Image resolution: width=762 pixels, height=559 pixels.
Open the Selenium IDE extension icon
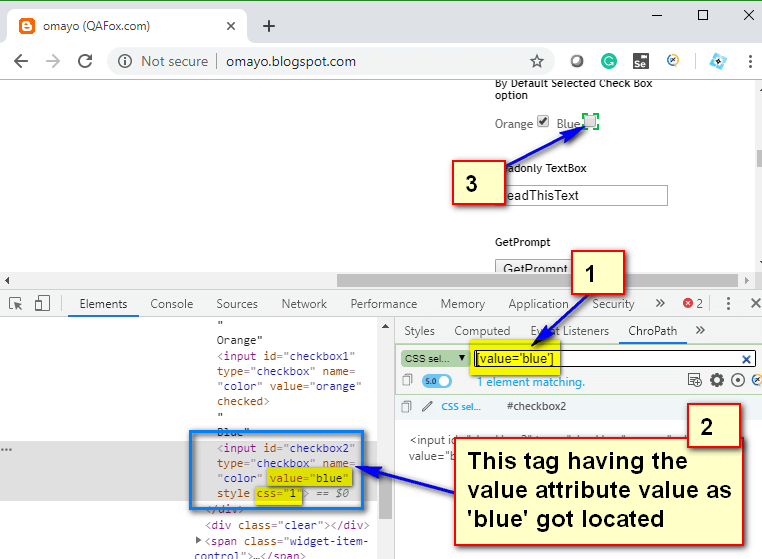coord(641,61)
